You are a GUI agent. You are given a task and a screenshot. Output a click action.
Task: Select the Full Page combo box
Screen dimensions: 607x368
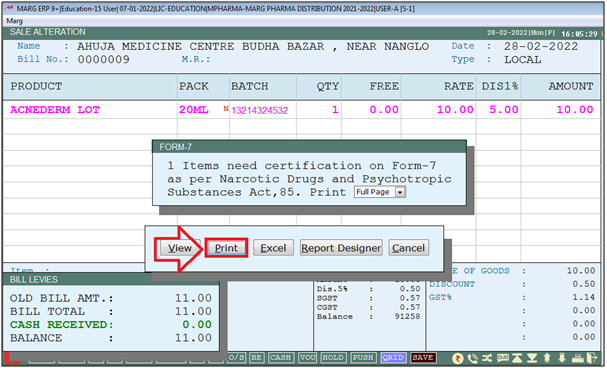380,192
